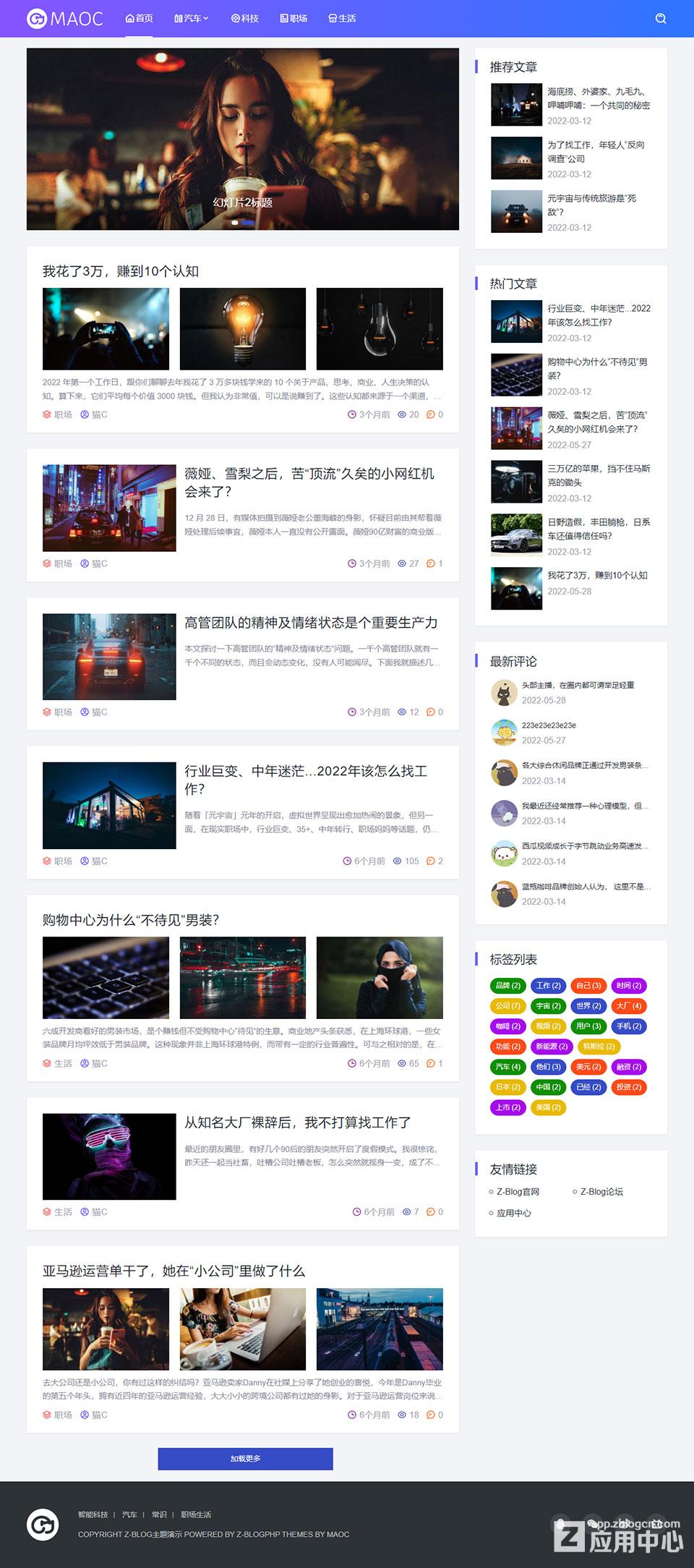
Task: Open article 购物中心为什么不待见男装 in main list
Action: (x=131, y=920)
